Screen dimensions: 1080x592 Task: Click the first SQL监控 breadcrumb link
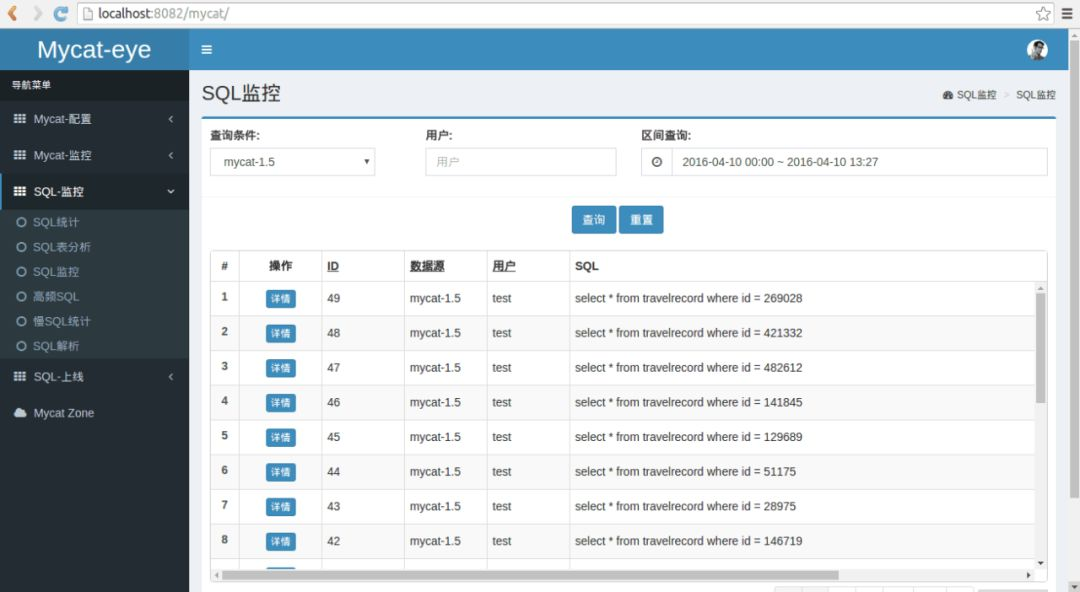coord(976,95)
